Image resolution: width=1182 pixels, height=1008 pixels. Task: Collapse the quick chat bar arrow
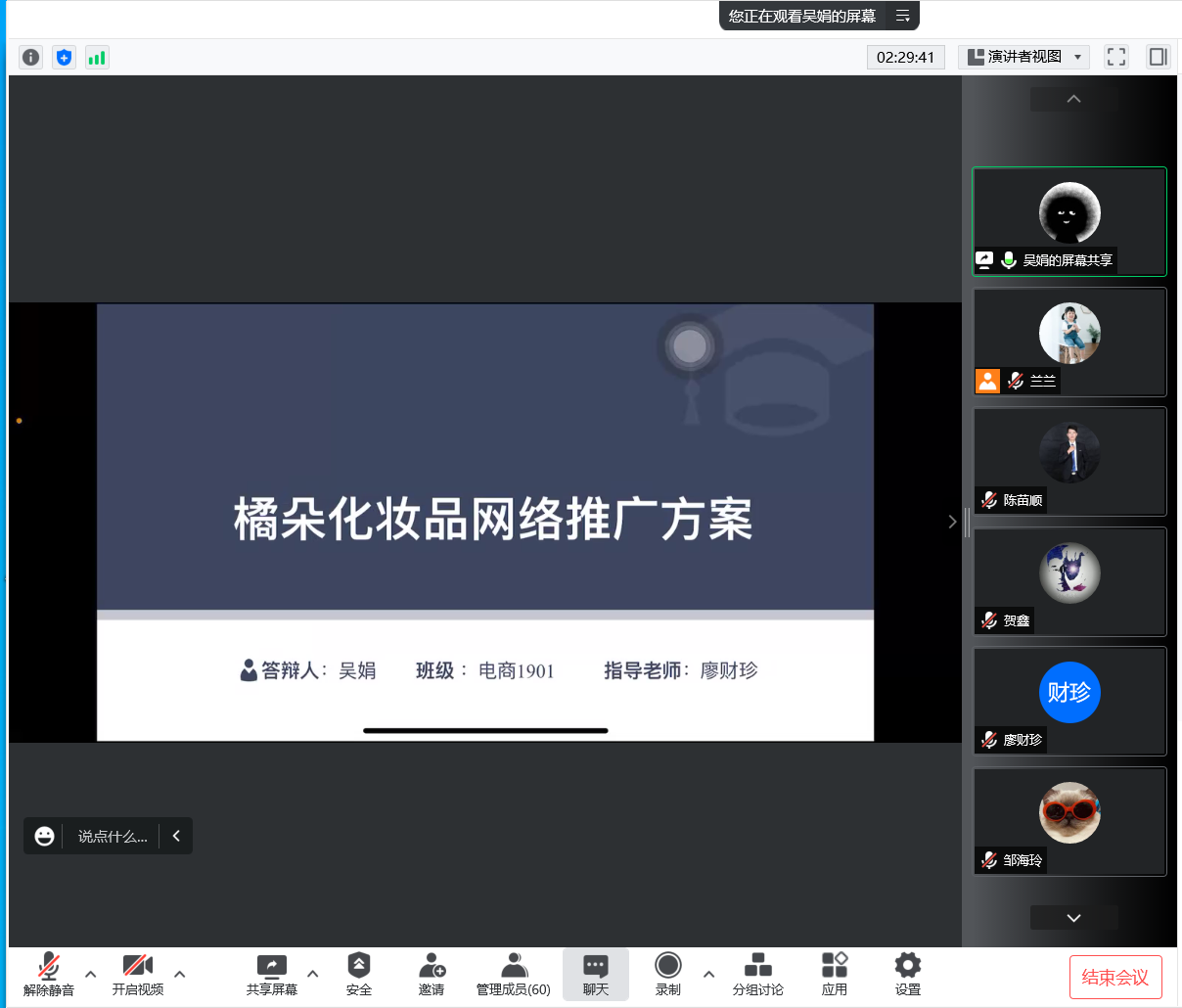pyautogui.click(x=176, y=836)
